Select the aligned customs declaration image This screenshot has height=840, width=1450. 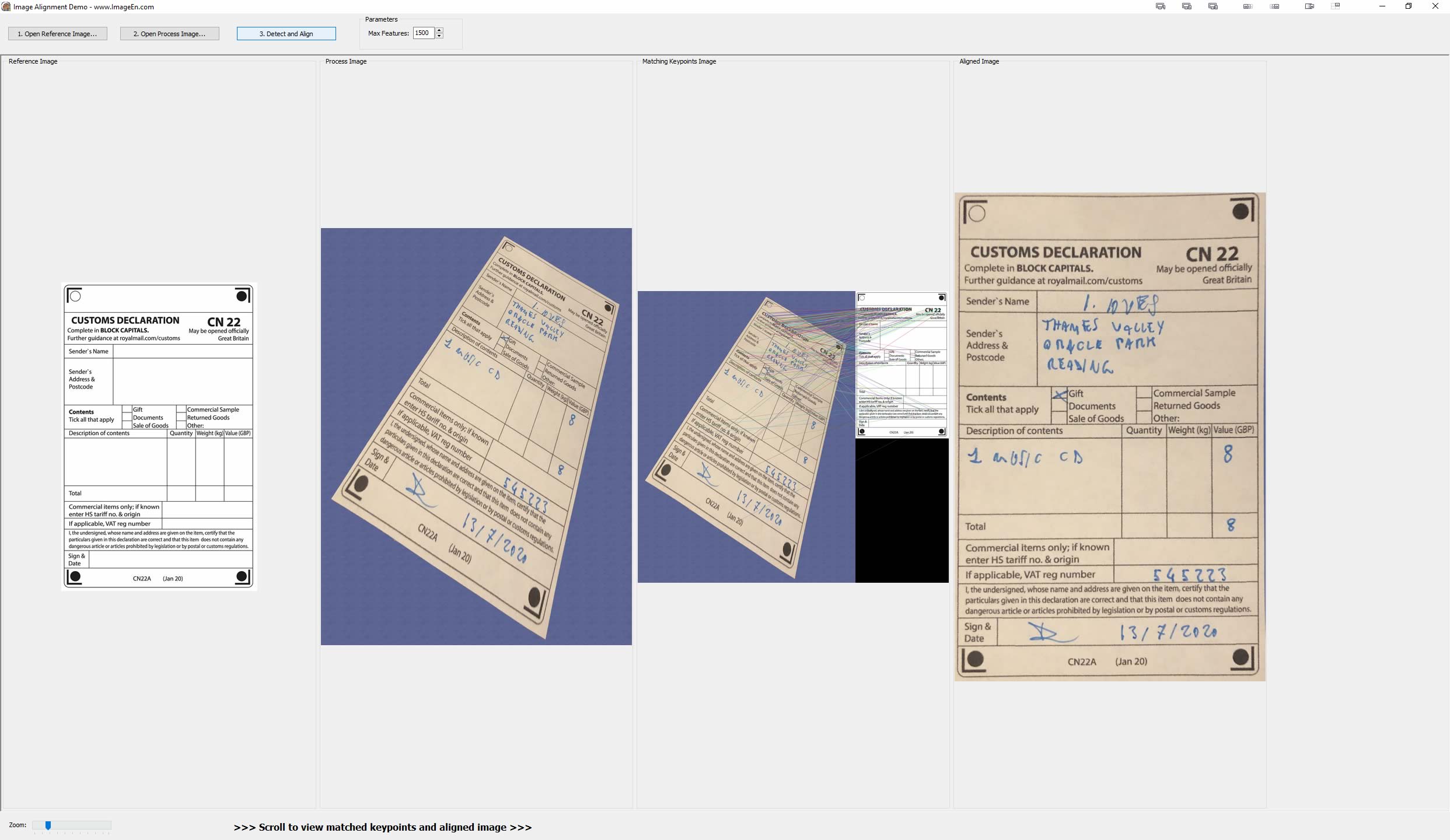(x=1110, y=437)
